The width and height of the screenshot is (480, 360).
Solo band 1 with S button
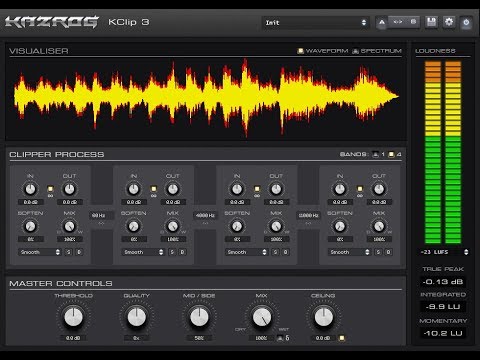click(69, 252)
